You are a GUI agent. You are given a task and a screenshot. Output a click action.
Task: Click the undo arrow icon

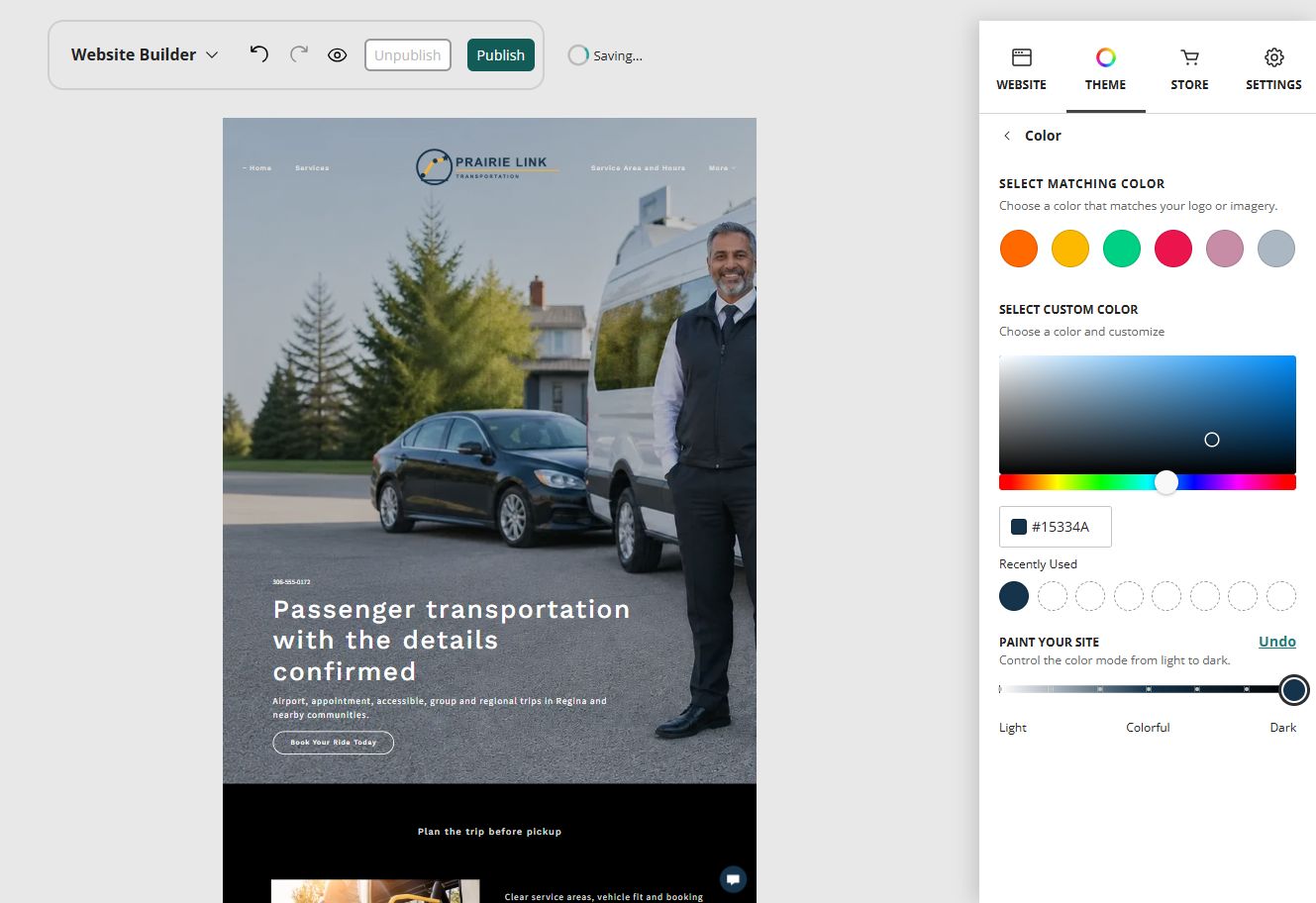259,54
